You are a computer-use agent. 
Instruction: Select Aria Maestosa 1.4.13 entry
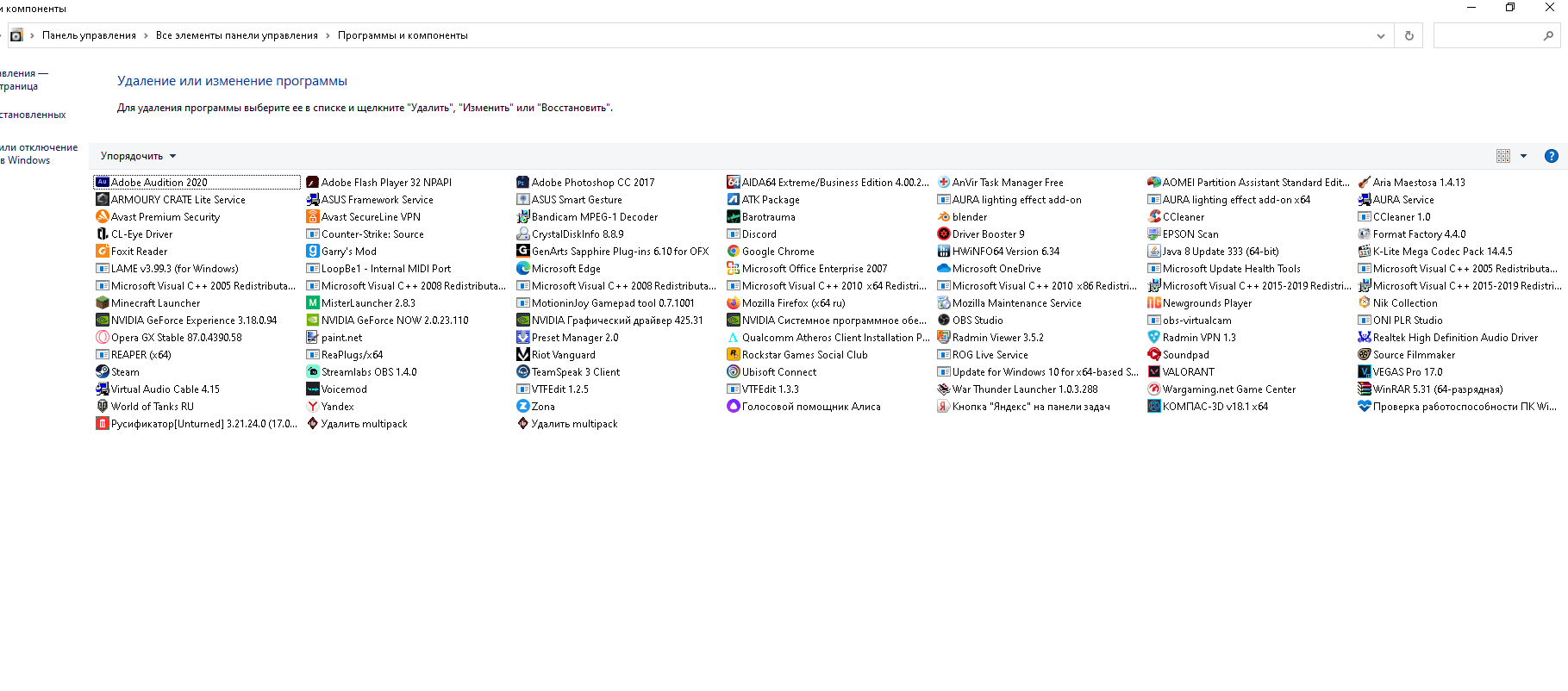click(x=1411, y=182)
